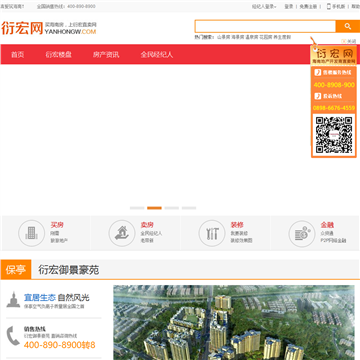360x360 pixels.
Task: Click hot search term 花园房
Action: click(266, 37)
